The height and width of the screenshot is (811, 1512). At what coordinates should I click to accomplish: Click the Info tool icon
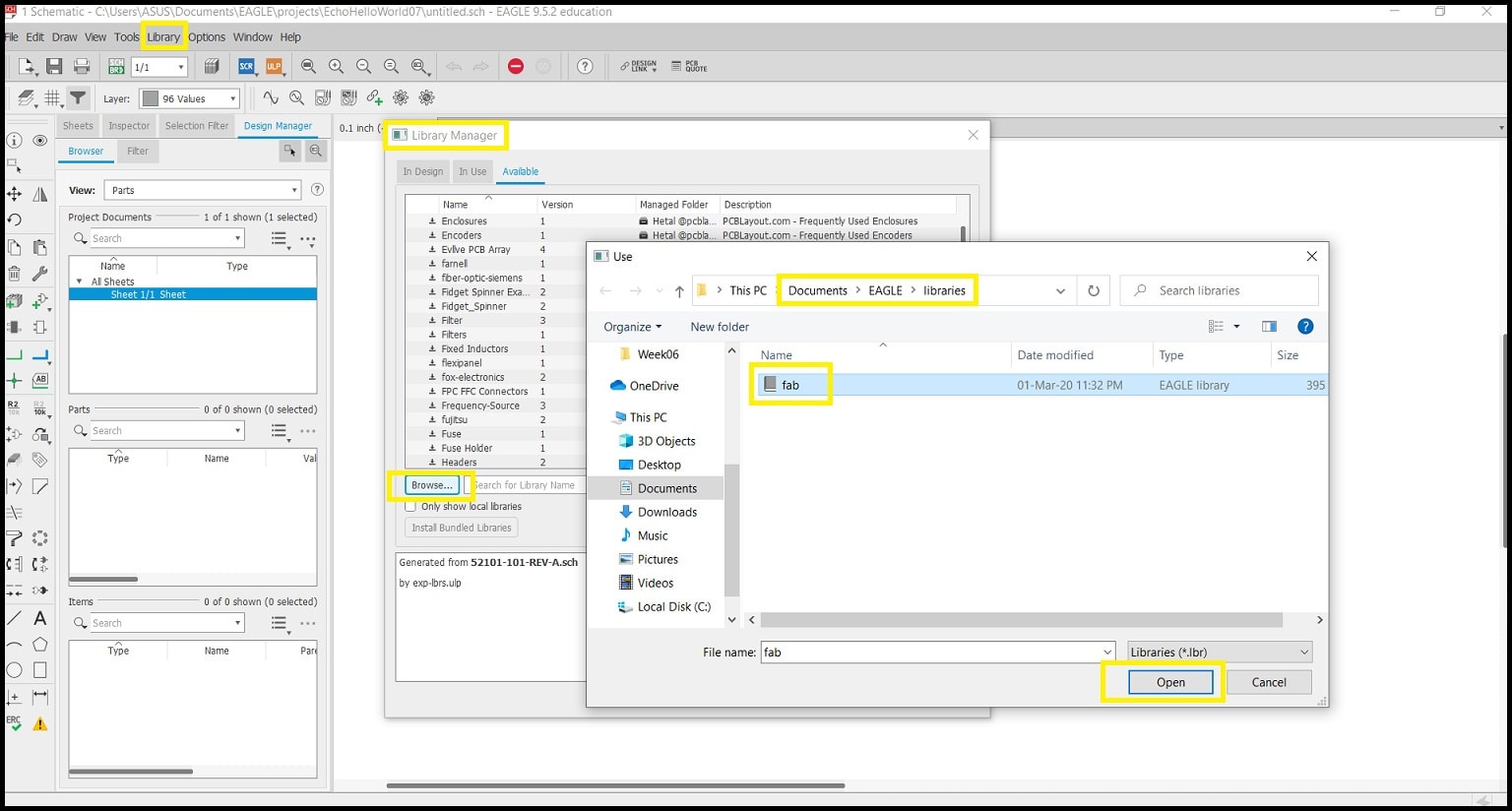15,141
